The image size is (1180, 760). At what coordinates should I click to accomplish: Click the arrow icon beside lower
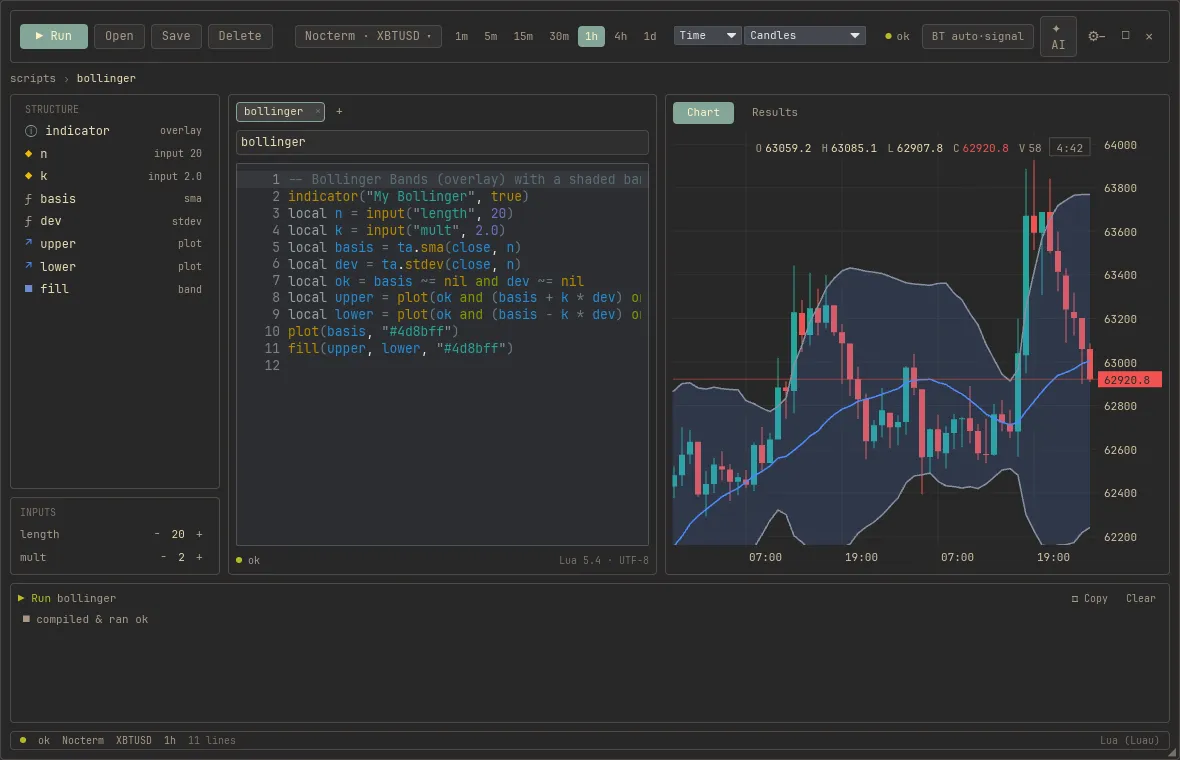tap(29, 266)
